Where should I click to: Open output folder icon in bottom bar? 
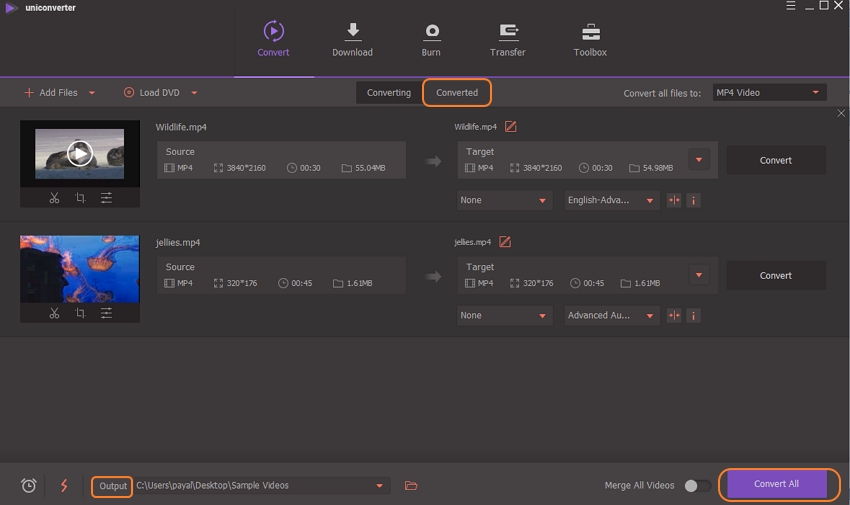coord(411,486)
